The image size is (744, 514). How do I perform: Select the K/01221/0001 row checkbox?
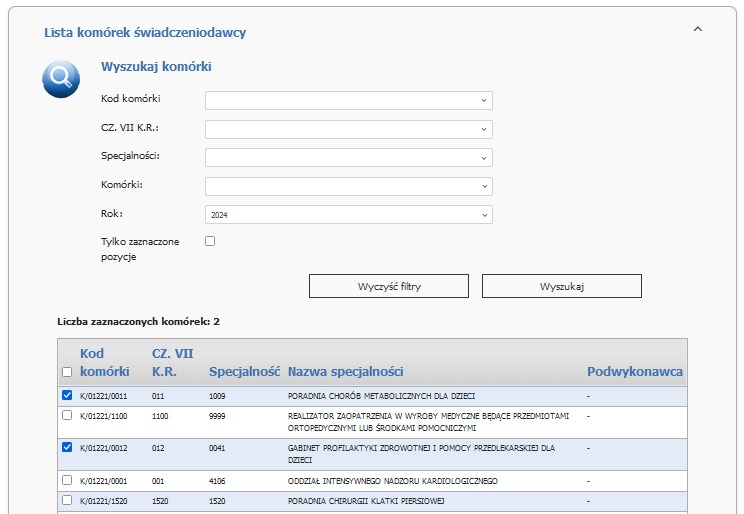(67, 481)
